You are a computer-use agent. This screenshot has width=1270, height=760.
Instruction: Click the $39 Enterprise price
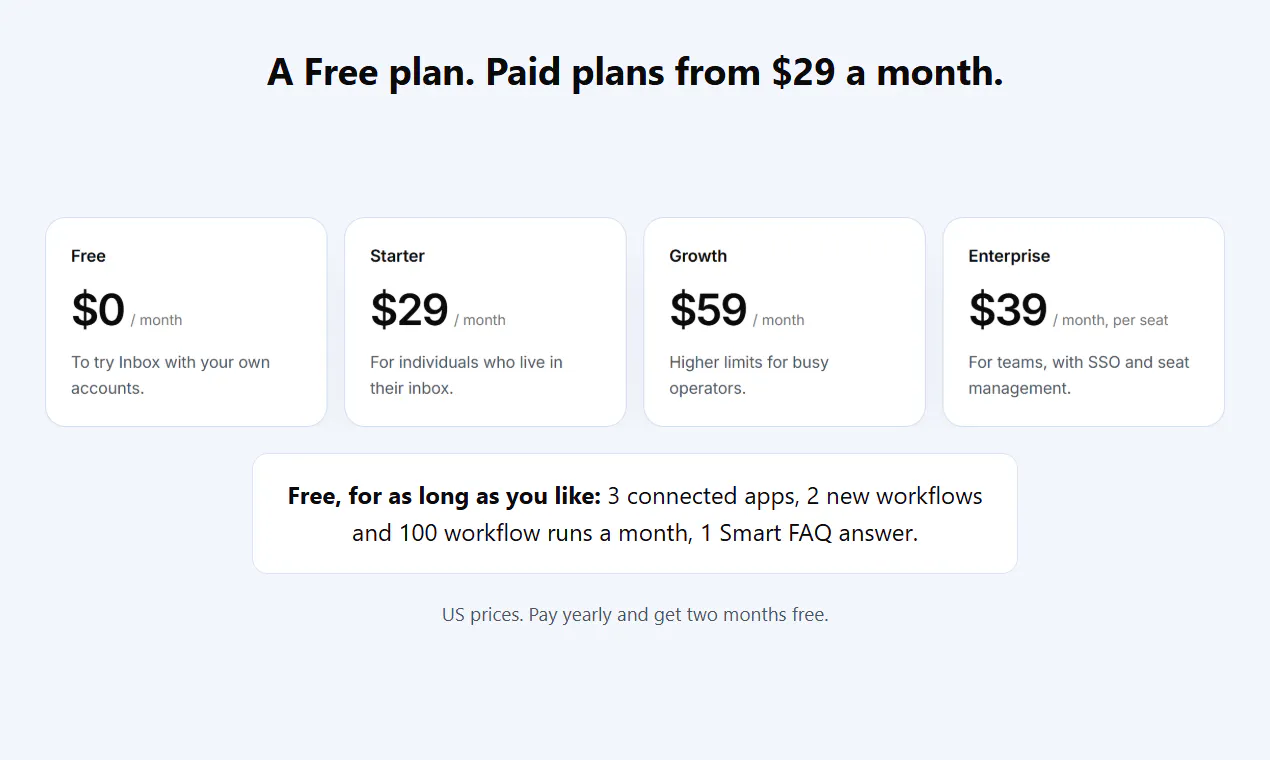[x=1008, y=310]
